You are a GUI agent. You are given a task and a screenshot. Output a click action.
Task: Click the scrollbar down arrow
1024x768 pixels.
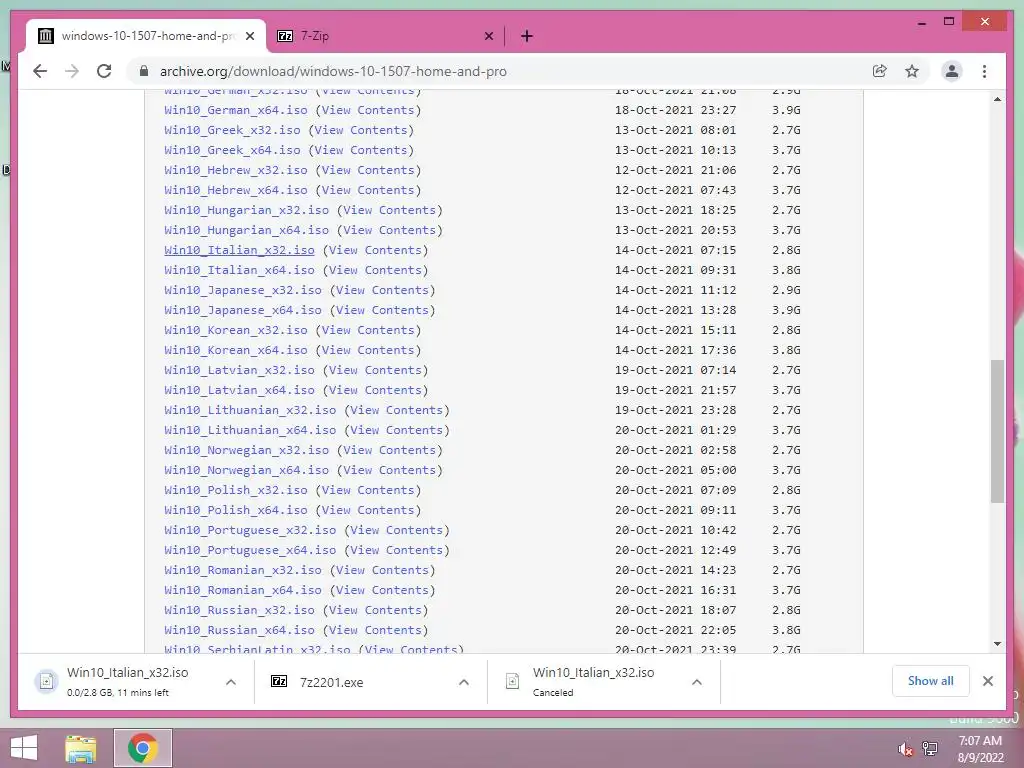click(997, 644)
